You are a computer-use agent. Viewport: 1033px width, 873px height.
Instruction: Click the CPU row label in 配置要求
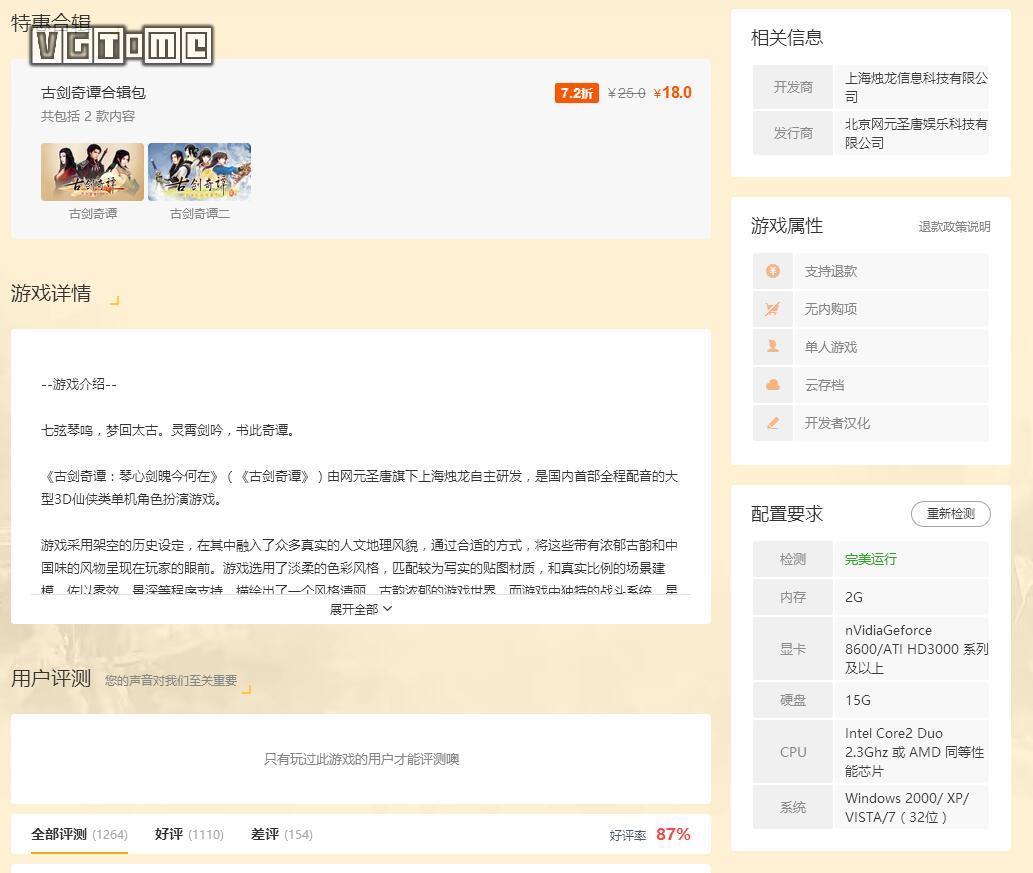tap(792, 752)
